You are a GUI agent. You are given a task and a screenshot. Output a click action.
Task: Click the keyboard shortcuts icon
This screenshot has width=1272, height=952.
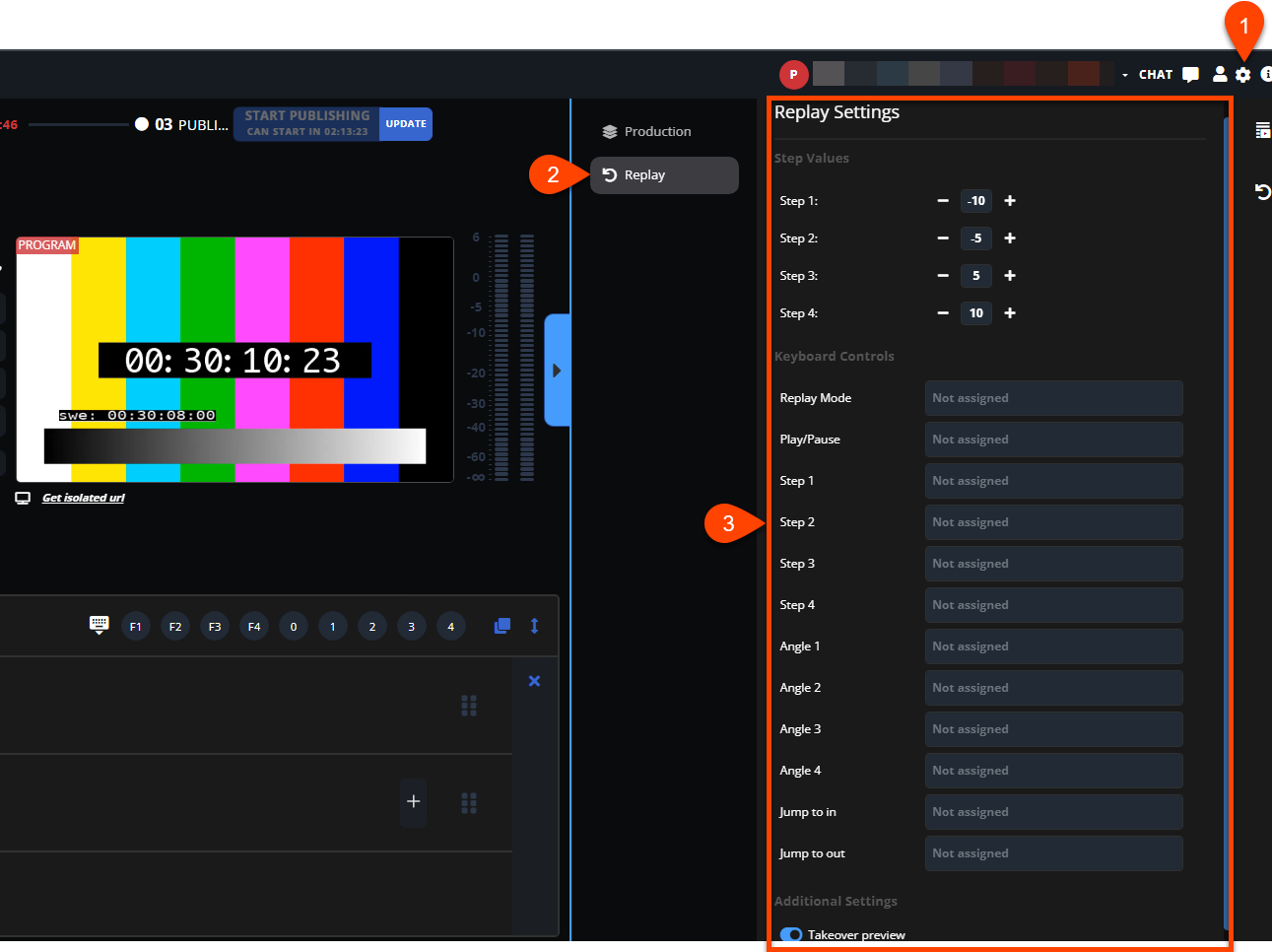point(99,625)
